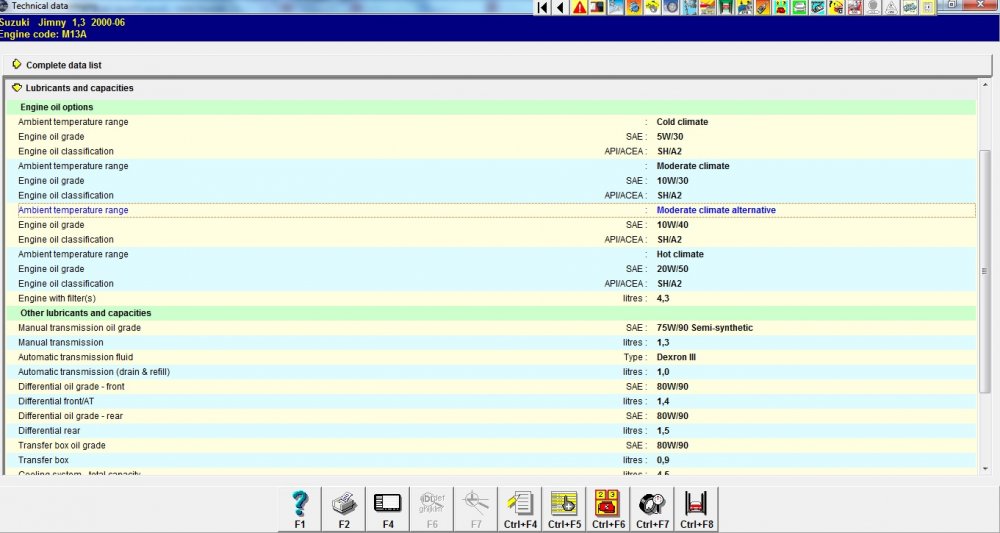Click the Transfer box 0,9 litres value
1000x533 pixels.
point(663,460)
